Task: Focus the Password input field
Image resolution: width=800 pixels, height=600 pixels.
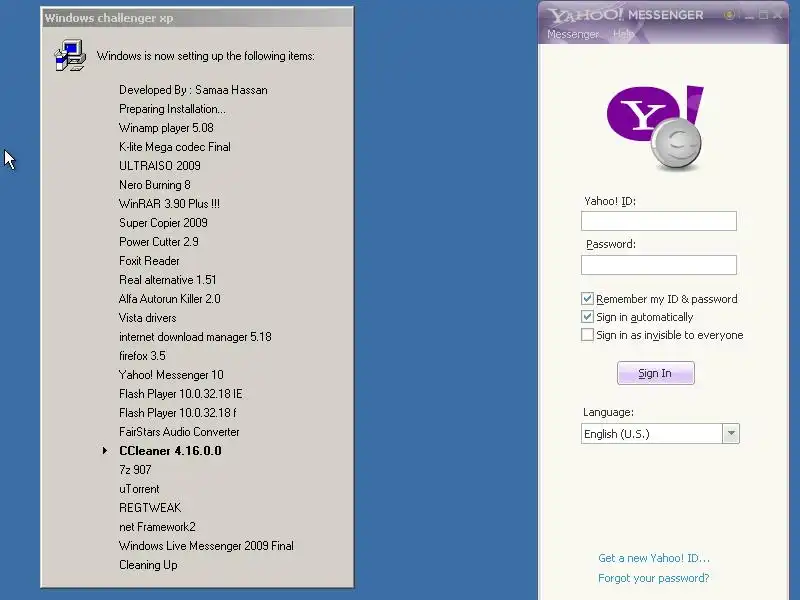Action: click(659, 265)
